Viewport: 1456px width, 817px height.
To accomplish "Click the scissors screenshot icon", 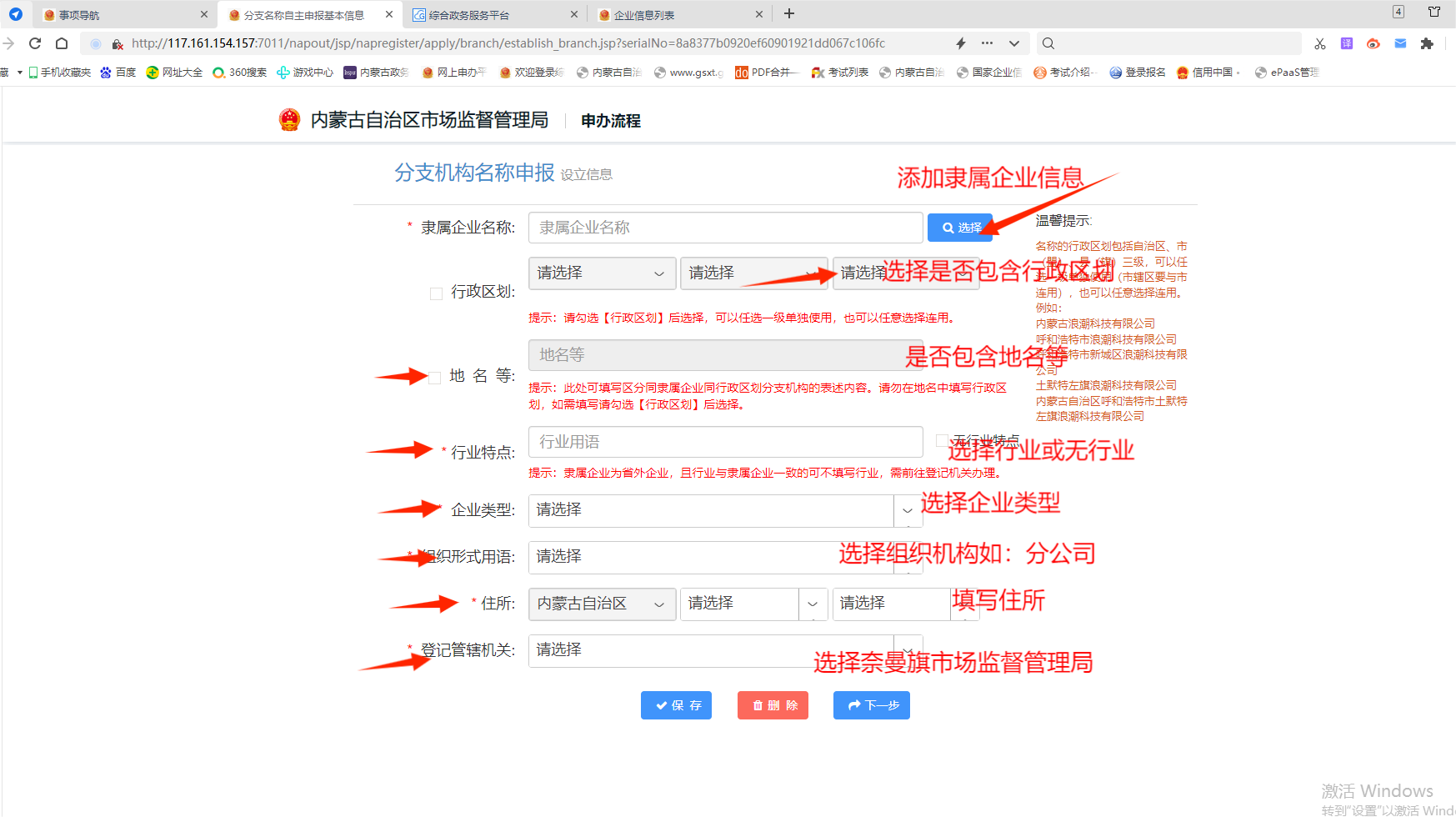I will tap(1320, 43).
